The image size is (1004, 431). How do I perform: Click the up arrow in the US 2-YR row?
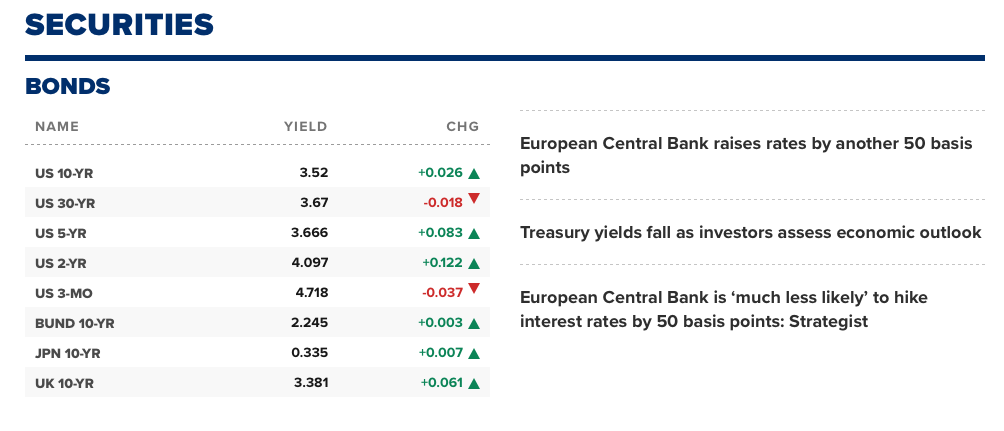[x=474, y=264]
